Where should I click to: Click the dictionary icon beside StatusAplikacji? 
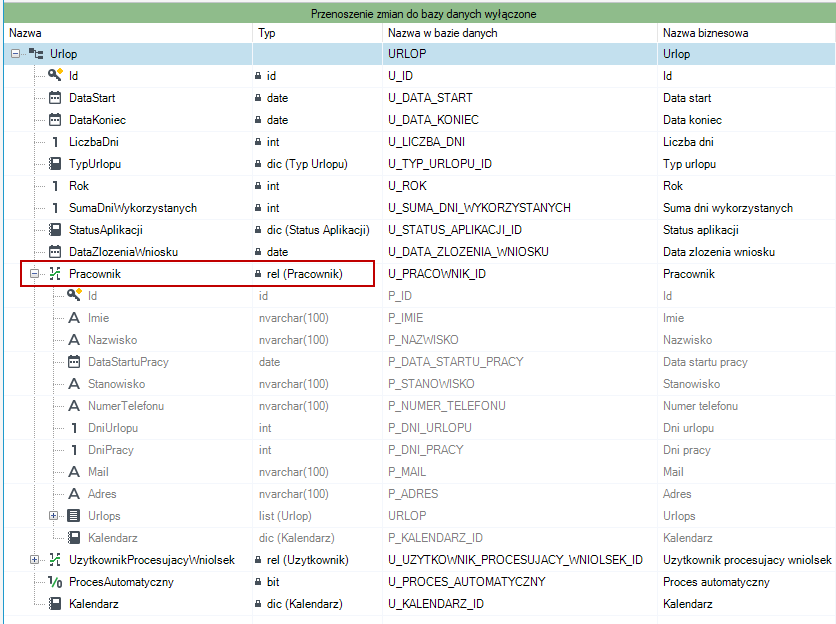click(55, 230)
